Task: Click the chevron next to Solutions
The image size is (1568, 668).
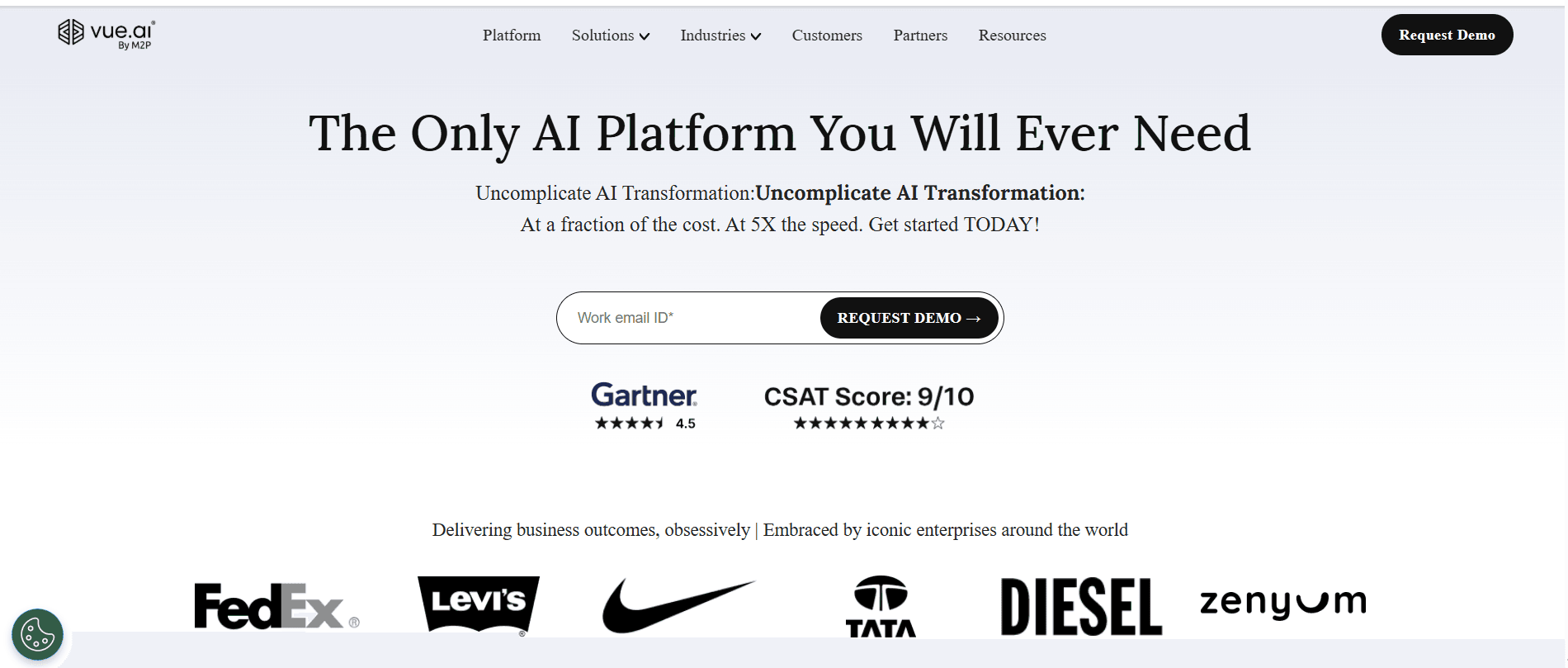Action: pos(645,36)
